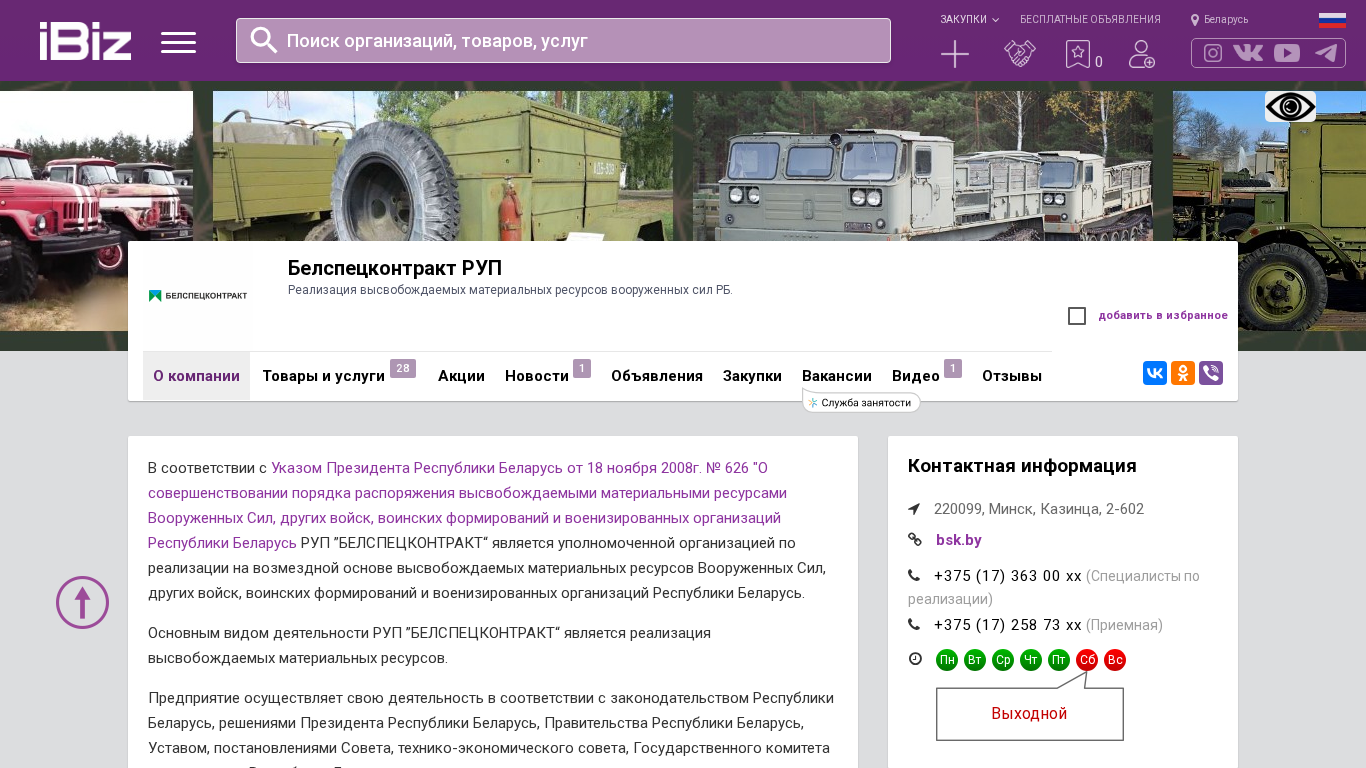
Task: Toggle accessibility eye view icon
Action: point(1290,107)
